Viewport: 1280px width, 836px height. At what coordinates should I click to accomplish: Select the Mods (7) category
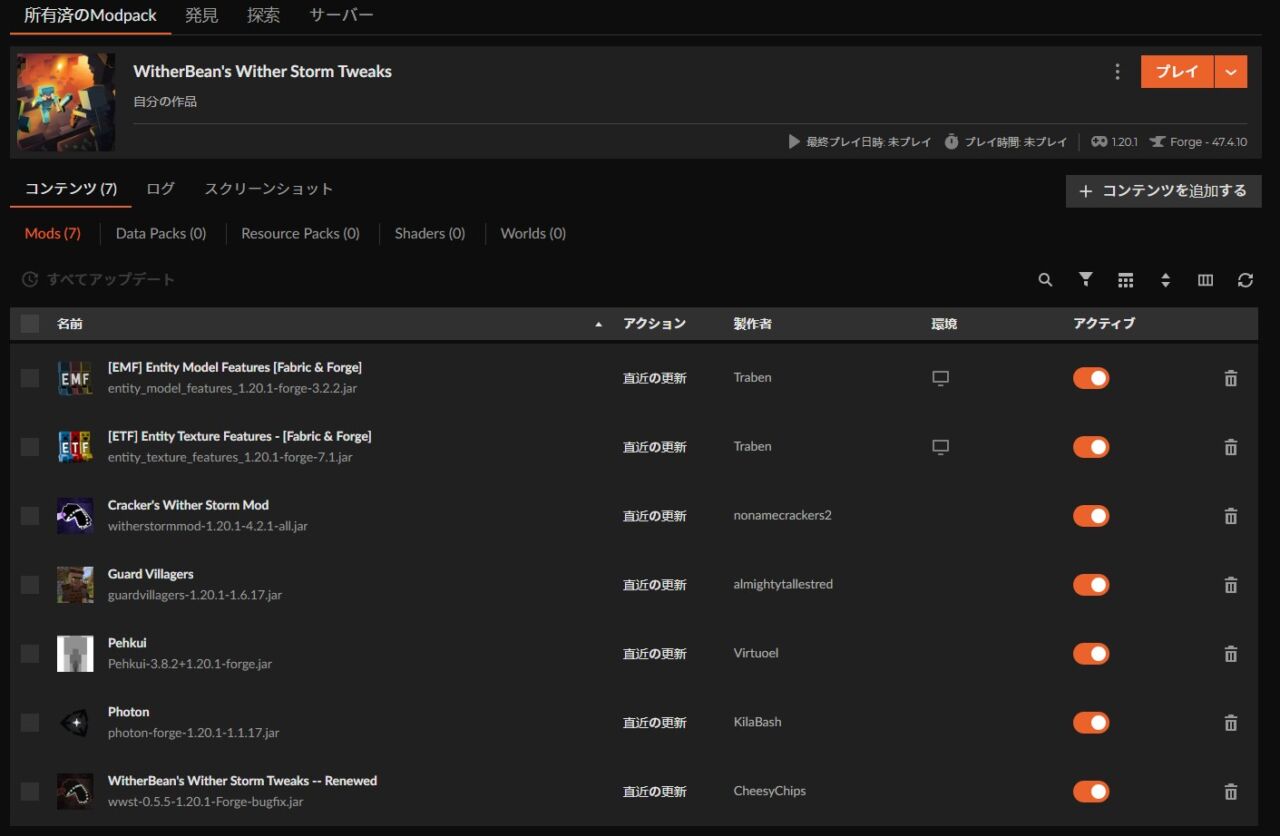[53, 233]
